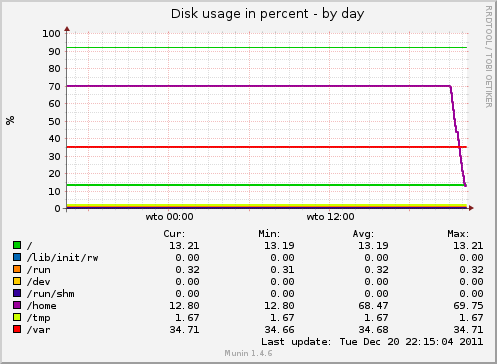The height and width of the screenshot is (364, 497).
Task: Select the /home legend label
Action: tap(42, 306)
